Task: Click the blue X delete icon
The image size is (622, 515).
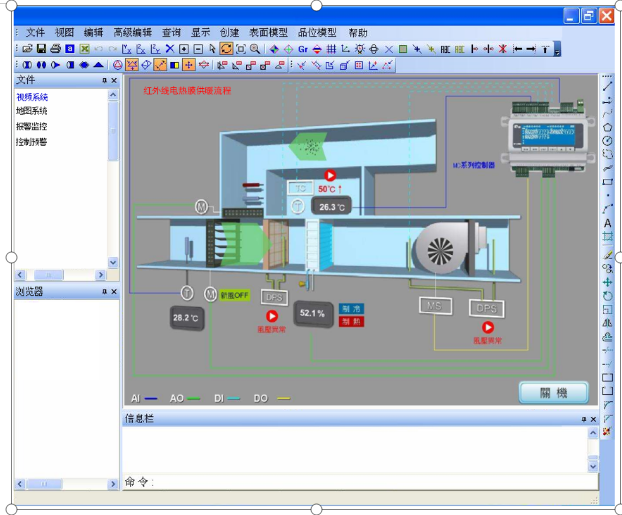Action: (170, 49)
